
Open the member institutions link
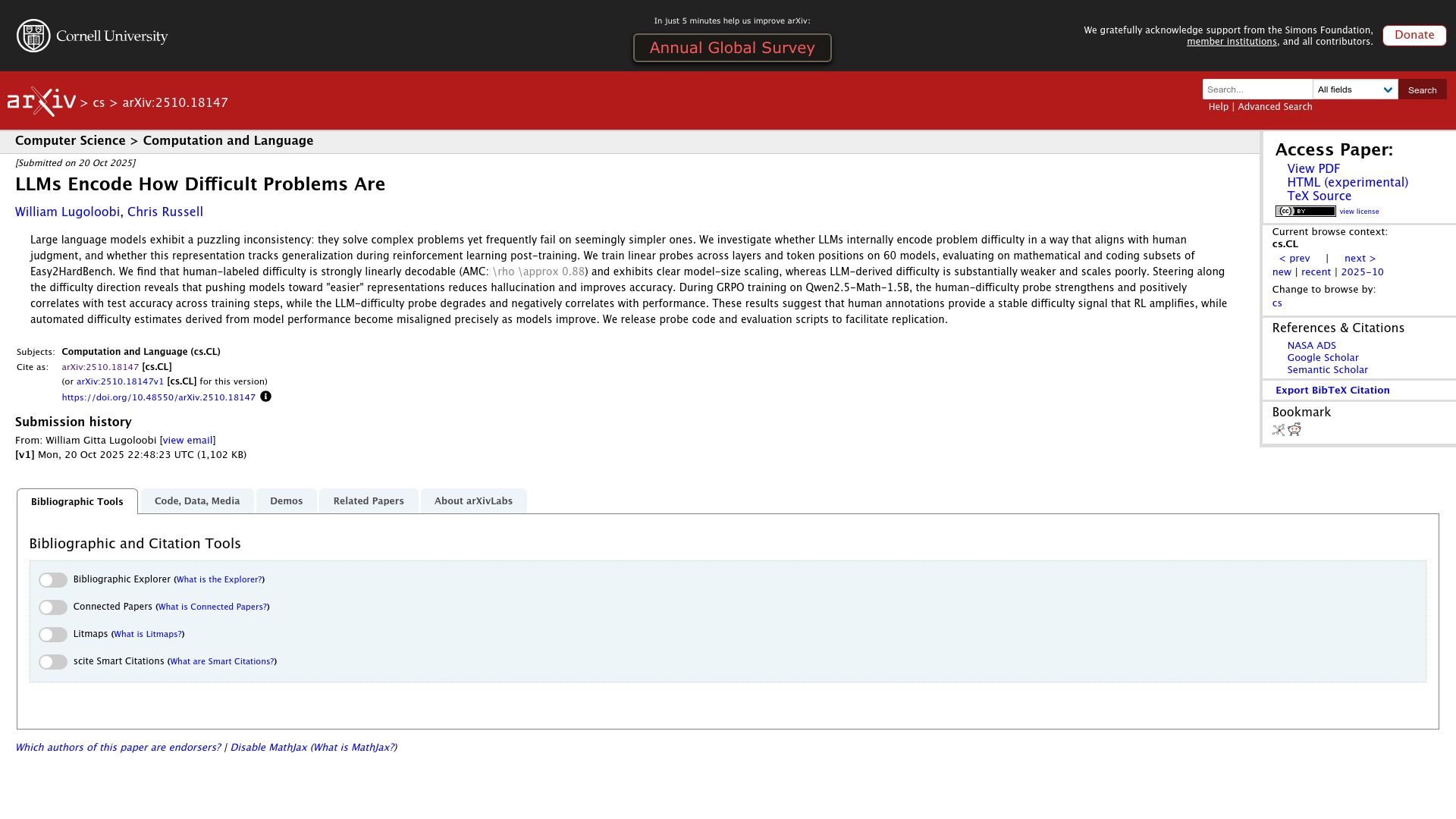[x=1232, y=42]
